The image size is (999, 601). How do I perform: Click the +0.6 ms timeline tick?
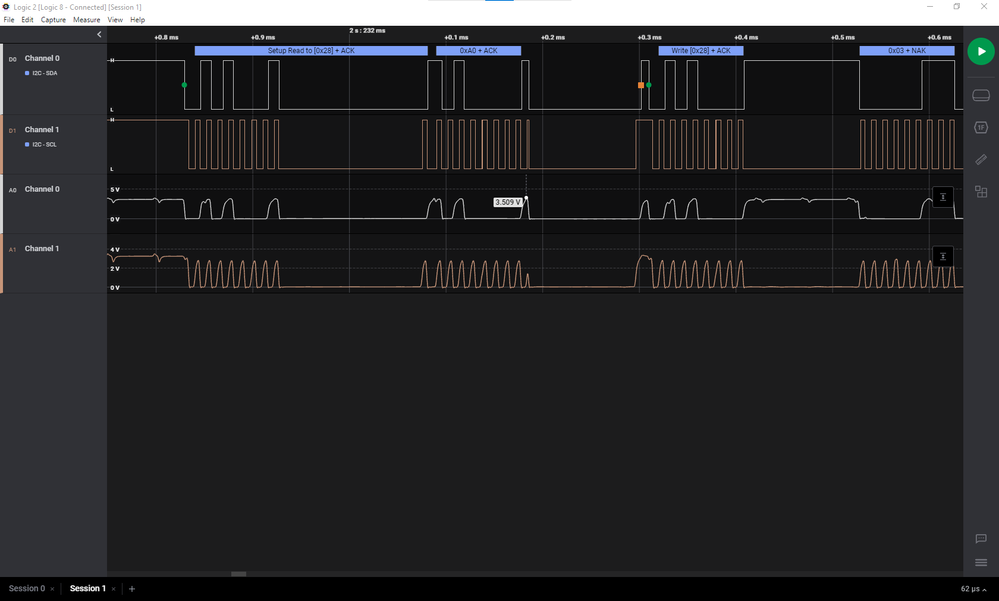939,38
